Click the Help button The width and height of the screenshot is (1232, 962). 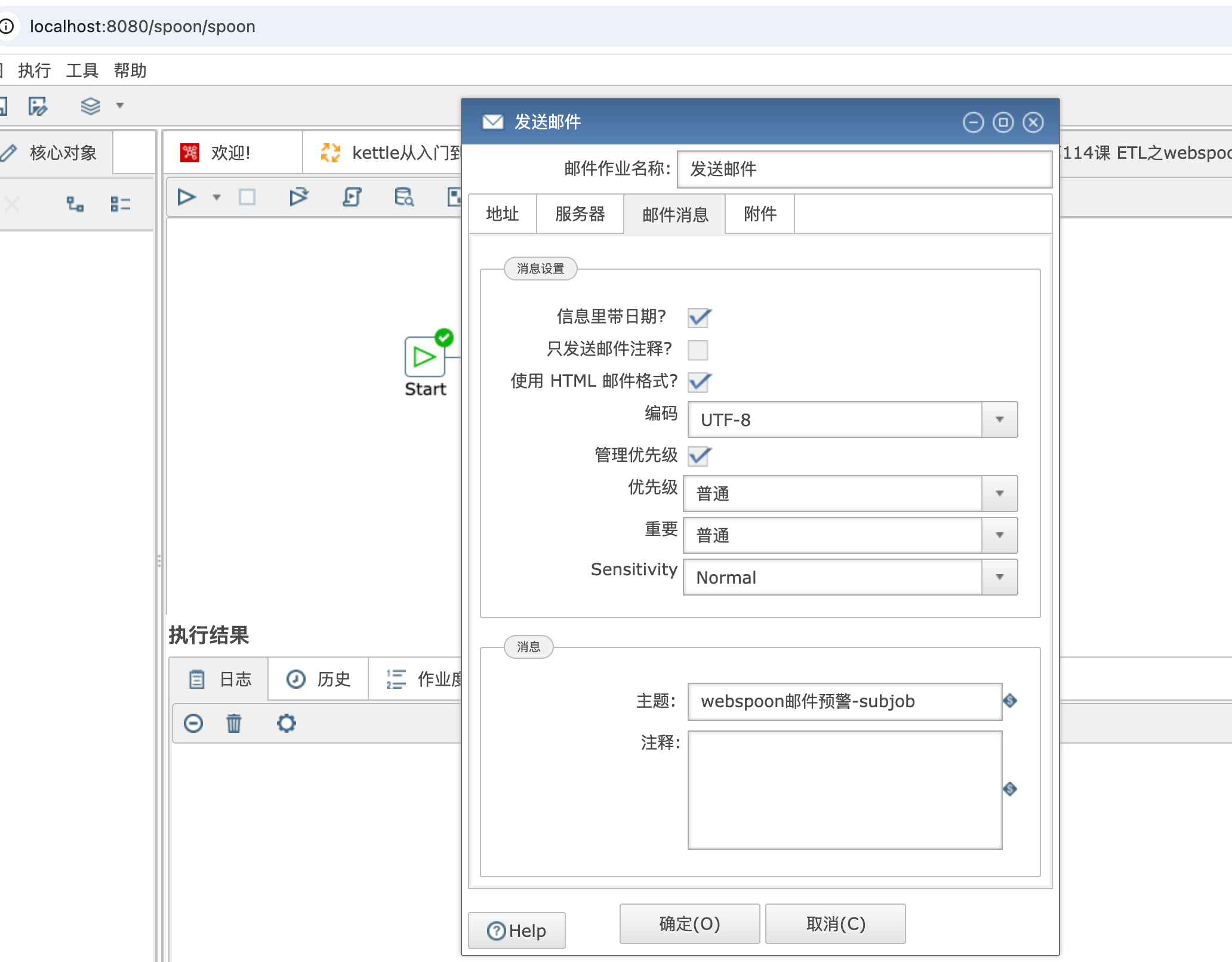[x=517, y=929]
